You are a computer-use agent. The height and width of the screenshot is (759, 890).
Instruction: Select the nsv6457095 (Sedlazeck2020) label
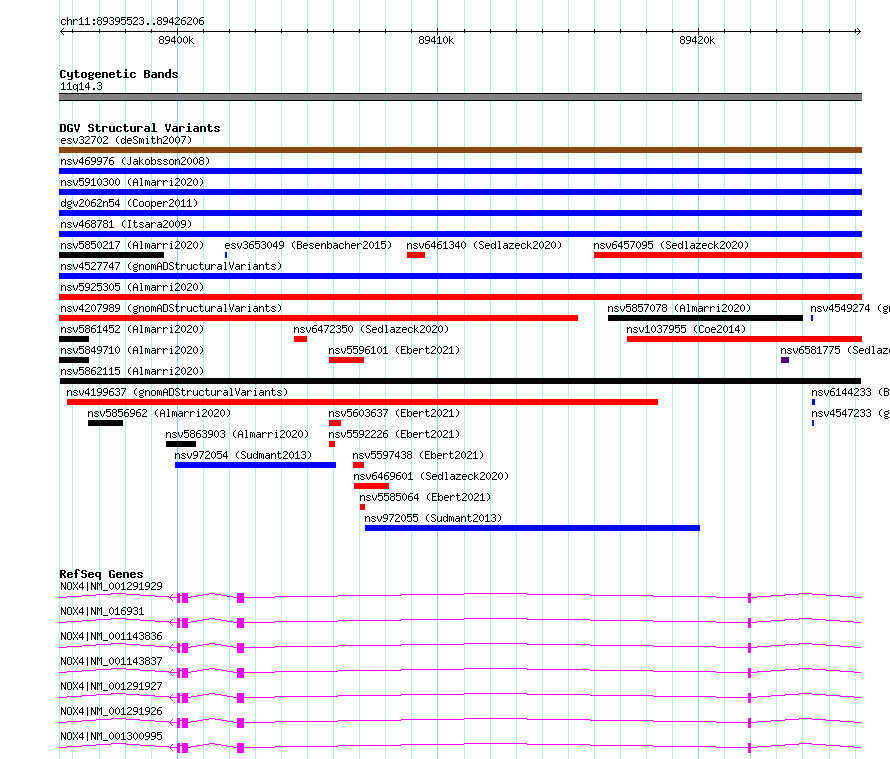tap(671, 245)
